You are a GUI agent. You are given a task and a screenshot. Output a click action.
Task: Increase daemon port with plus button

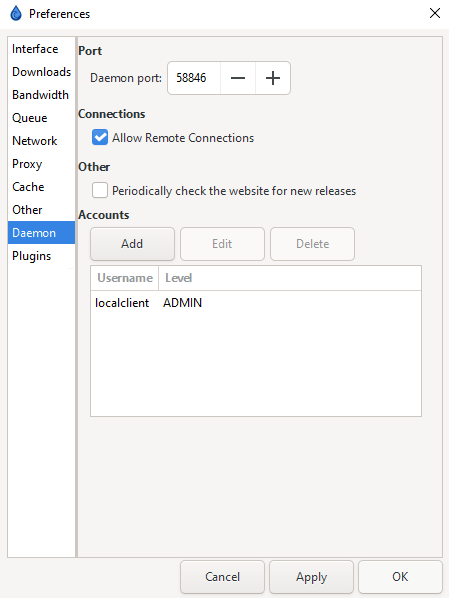pos(273,78)
